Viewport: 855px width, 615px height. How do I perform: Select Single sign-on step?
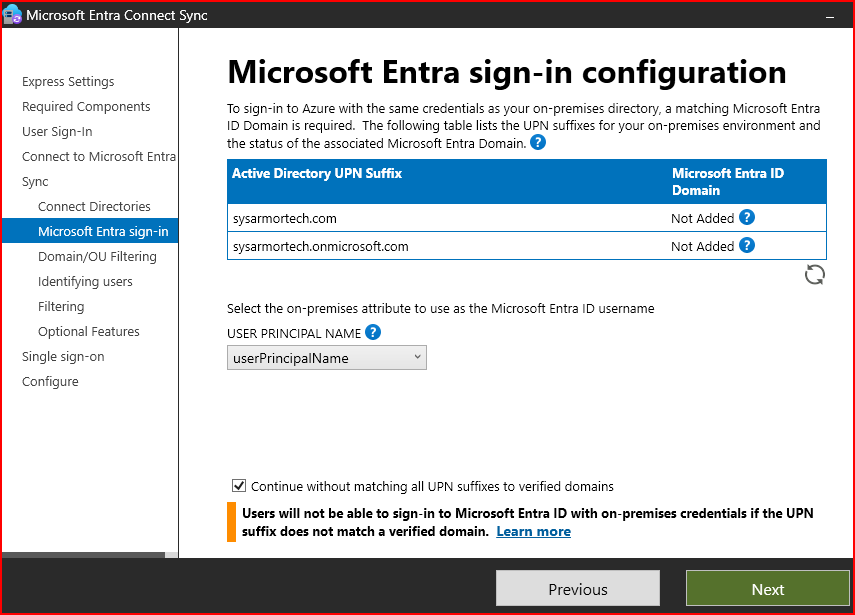point(63,357)
